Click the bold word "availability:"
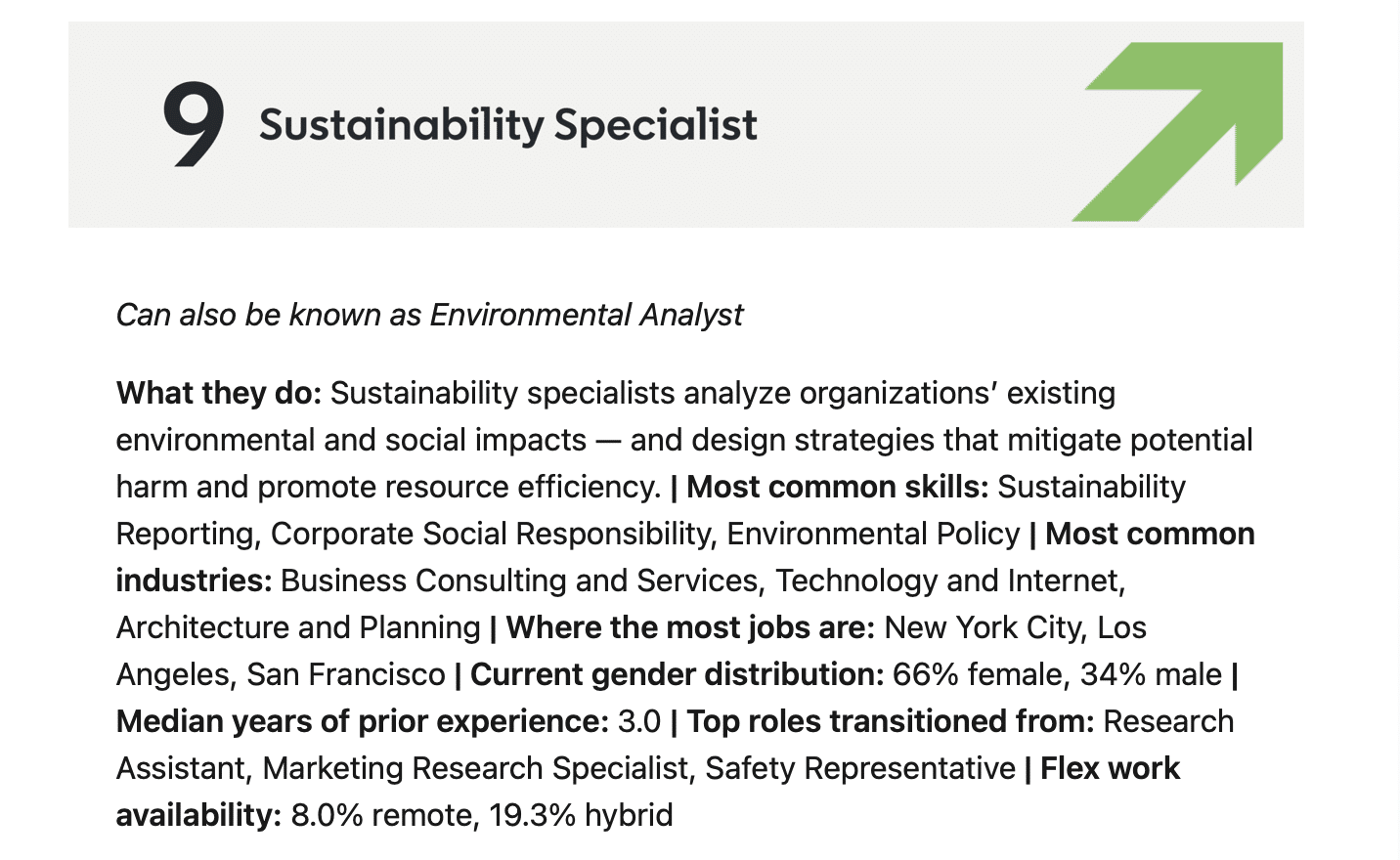1400x860 pixels. [x=199, y=815]
